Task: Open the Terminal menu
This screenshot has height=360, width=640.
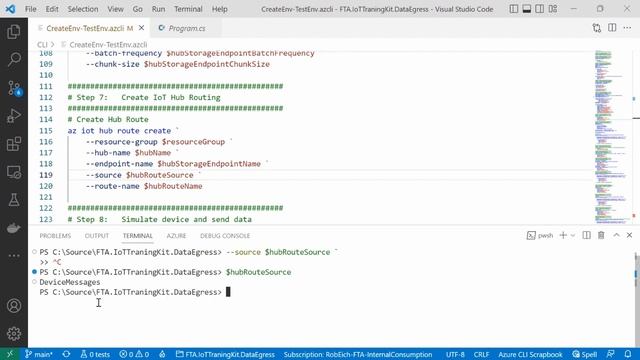Action: pos(188,9)
